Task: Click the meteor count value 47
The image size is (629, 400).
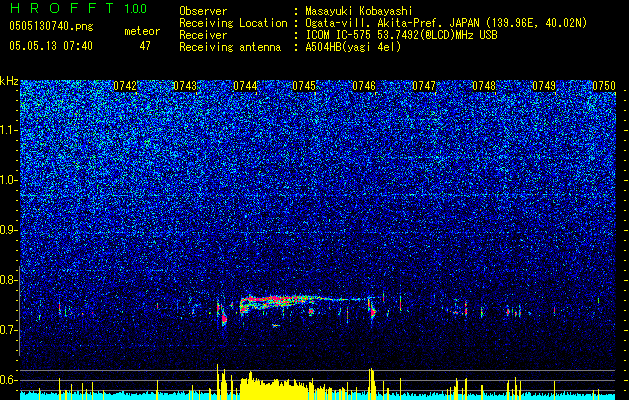Action: (145, 46)
